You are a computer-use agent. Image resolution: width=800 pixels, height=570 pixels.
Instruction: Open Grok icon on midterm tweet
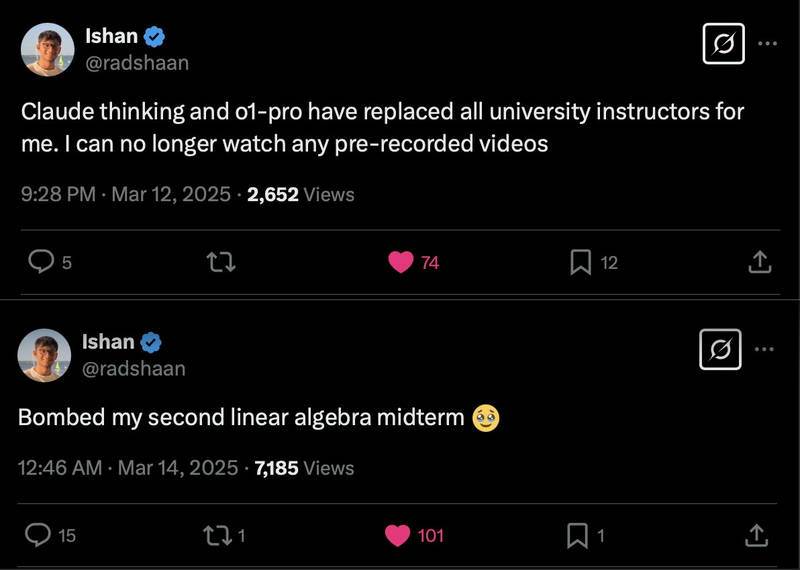[720, 350]
